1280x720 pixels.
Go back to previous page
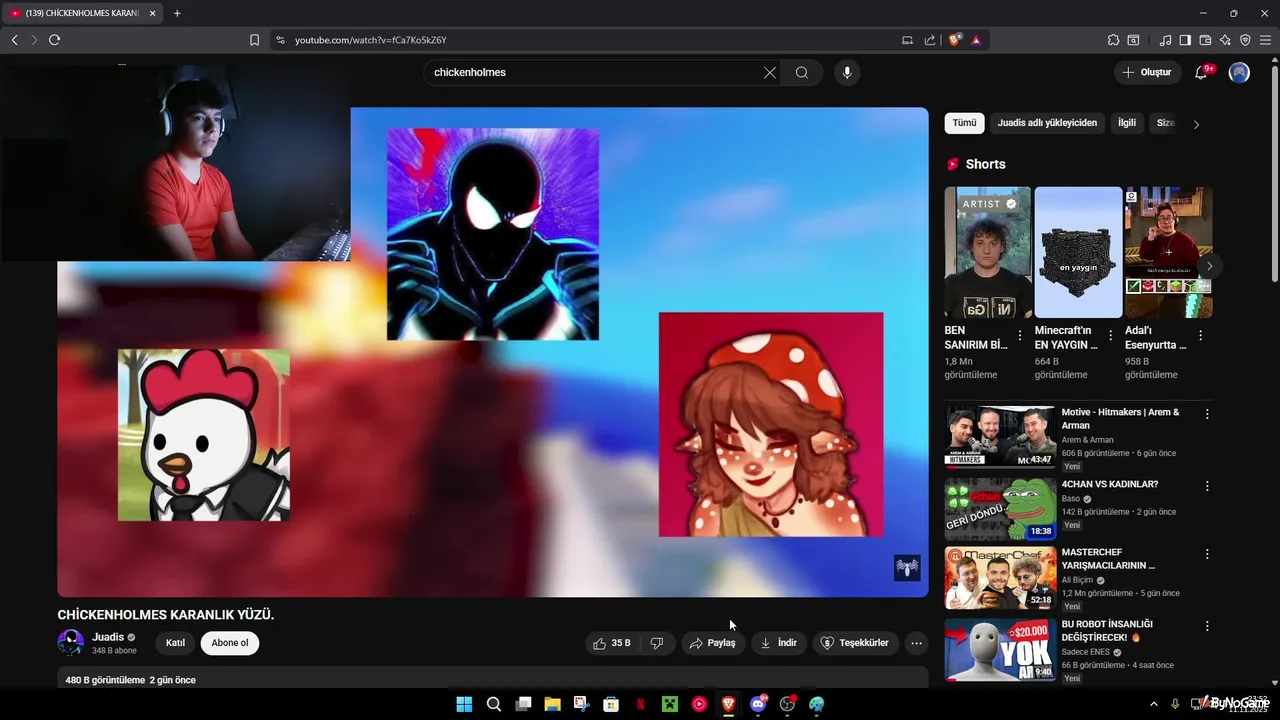click(14, 40)
